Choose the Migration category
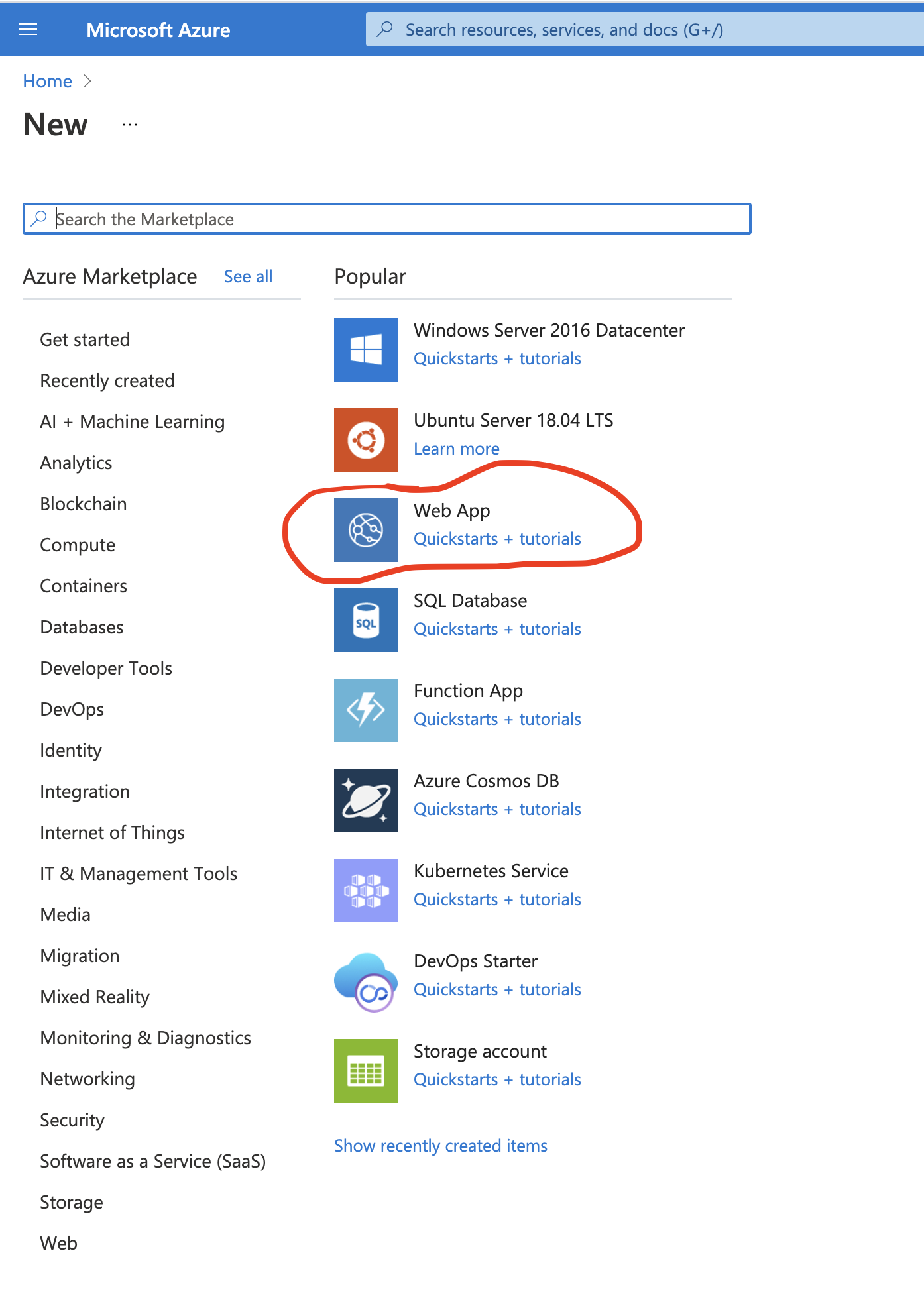The height and width of the screenshot is (1316, 924). [x=80, y=956]
